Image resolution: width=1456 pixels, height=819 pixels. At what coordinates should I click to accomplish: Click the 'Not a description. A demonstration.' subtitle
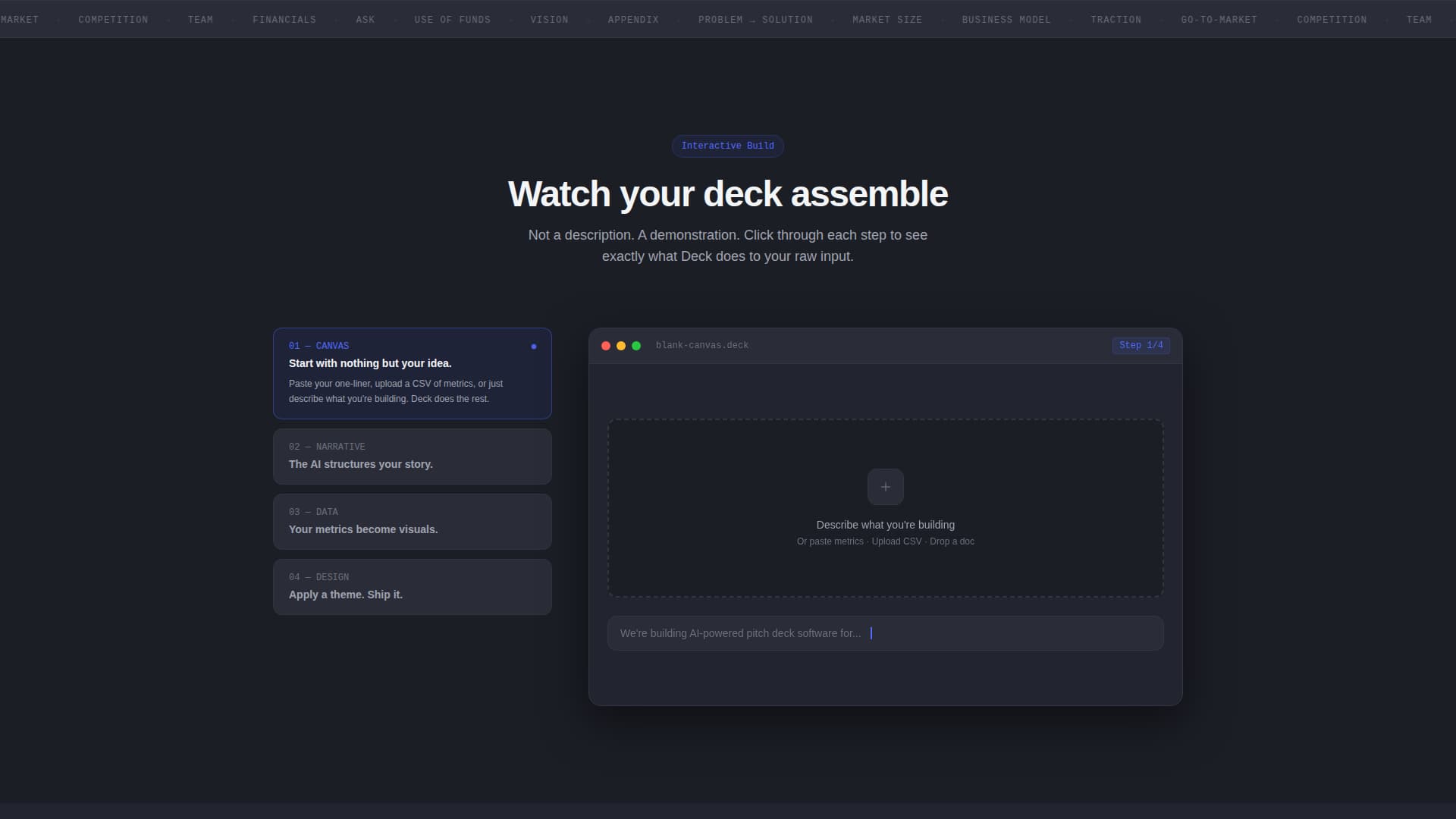728,246
